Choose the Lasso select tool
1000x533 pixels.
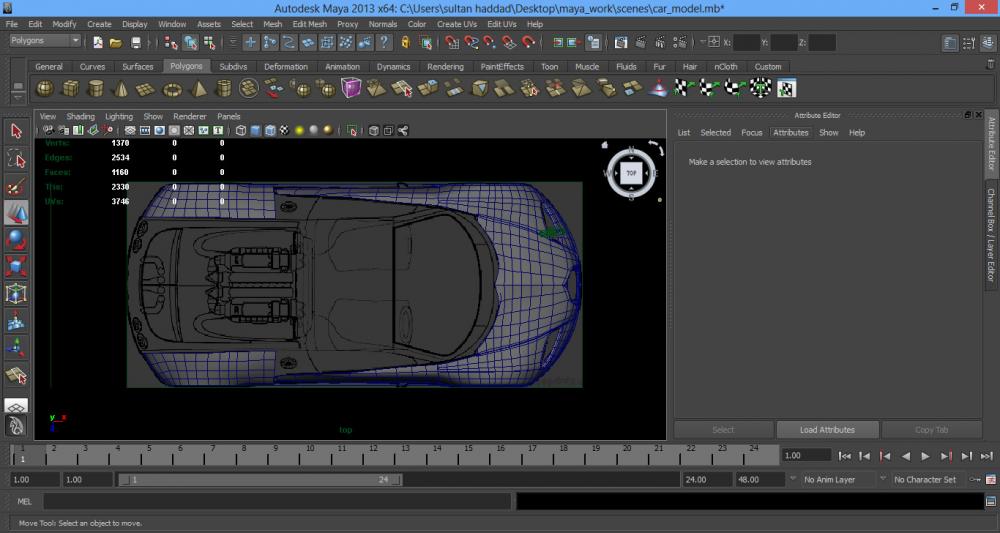click(x=16, y=159)
